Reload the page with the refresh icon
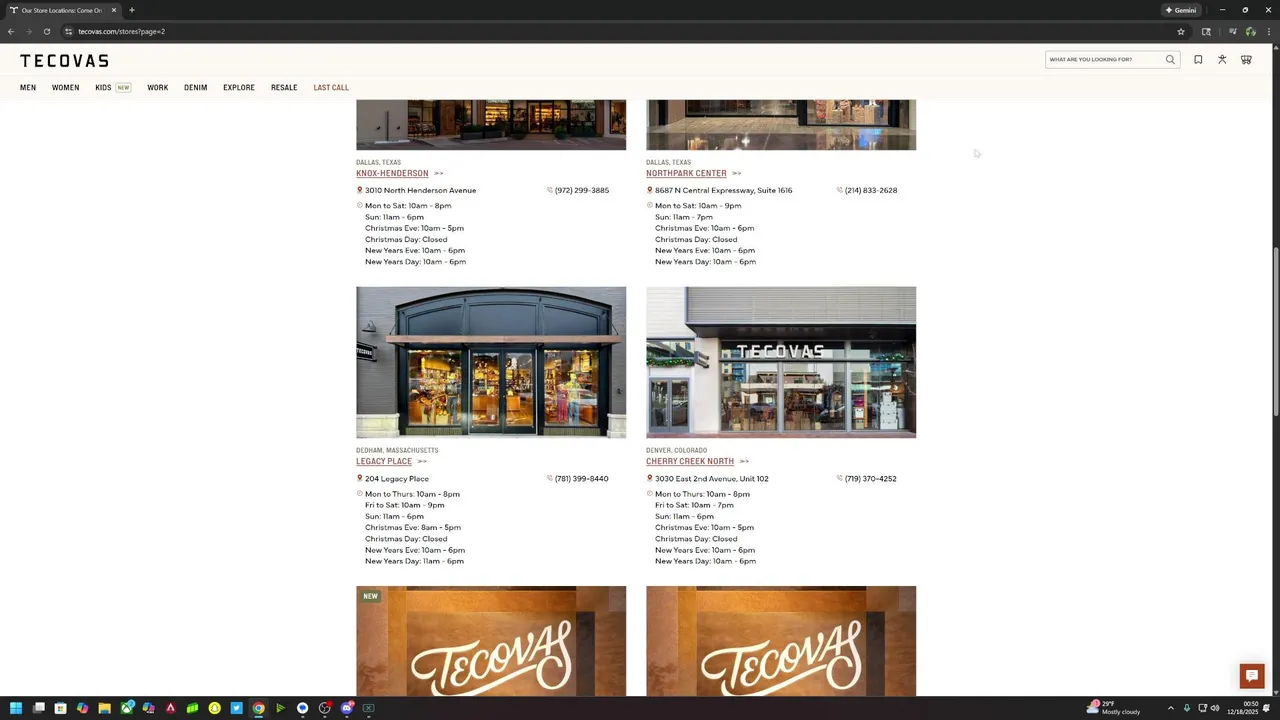Image resolution: width=1280 pixels, height=720 pixels. 46,31
